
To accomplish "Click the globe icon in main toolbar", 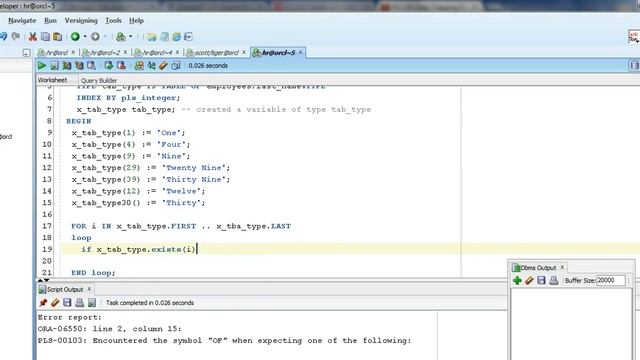I will pos(176,37).
